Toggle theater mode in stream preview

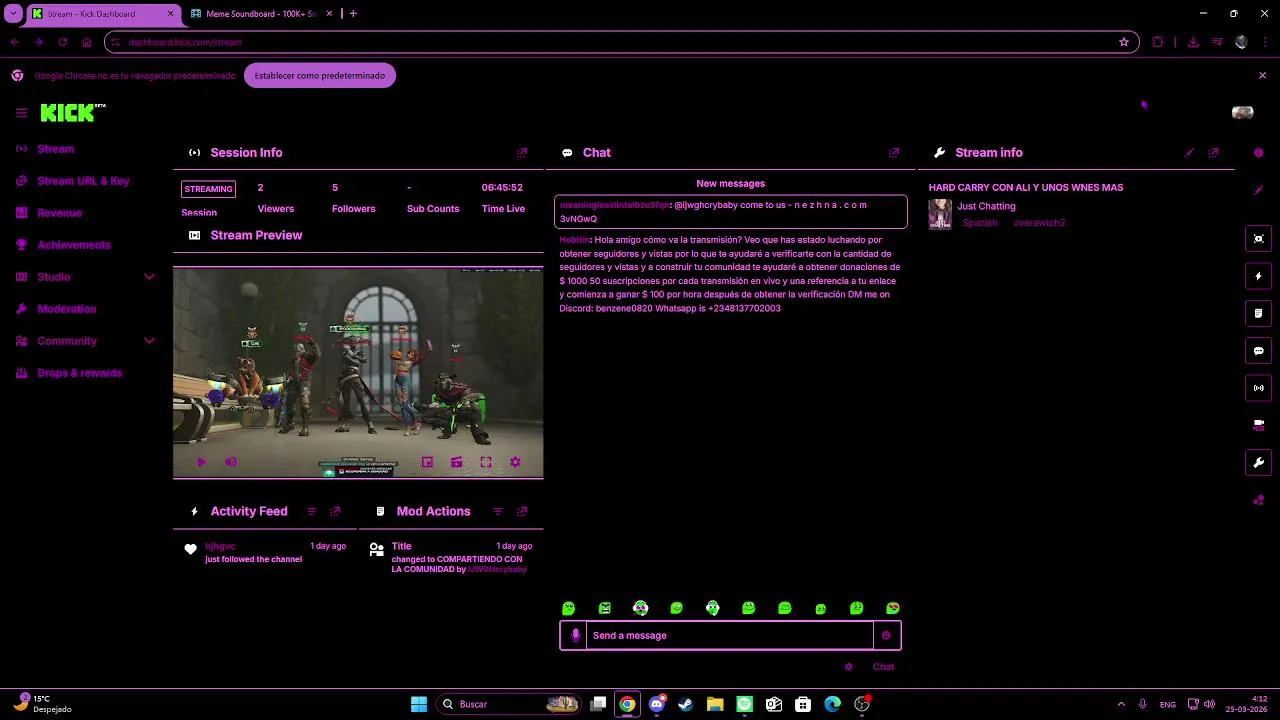tap(456, 462)
